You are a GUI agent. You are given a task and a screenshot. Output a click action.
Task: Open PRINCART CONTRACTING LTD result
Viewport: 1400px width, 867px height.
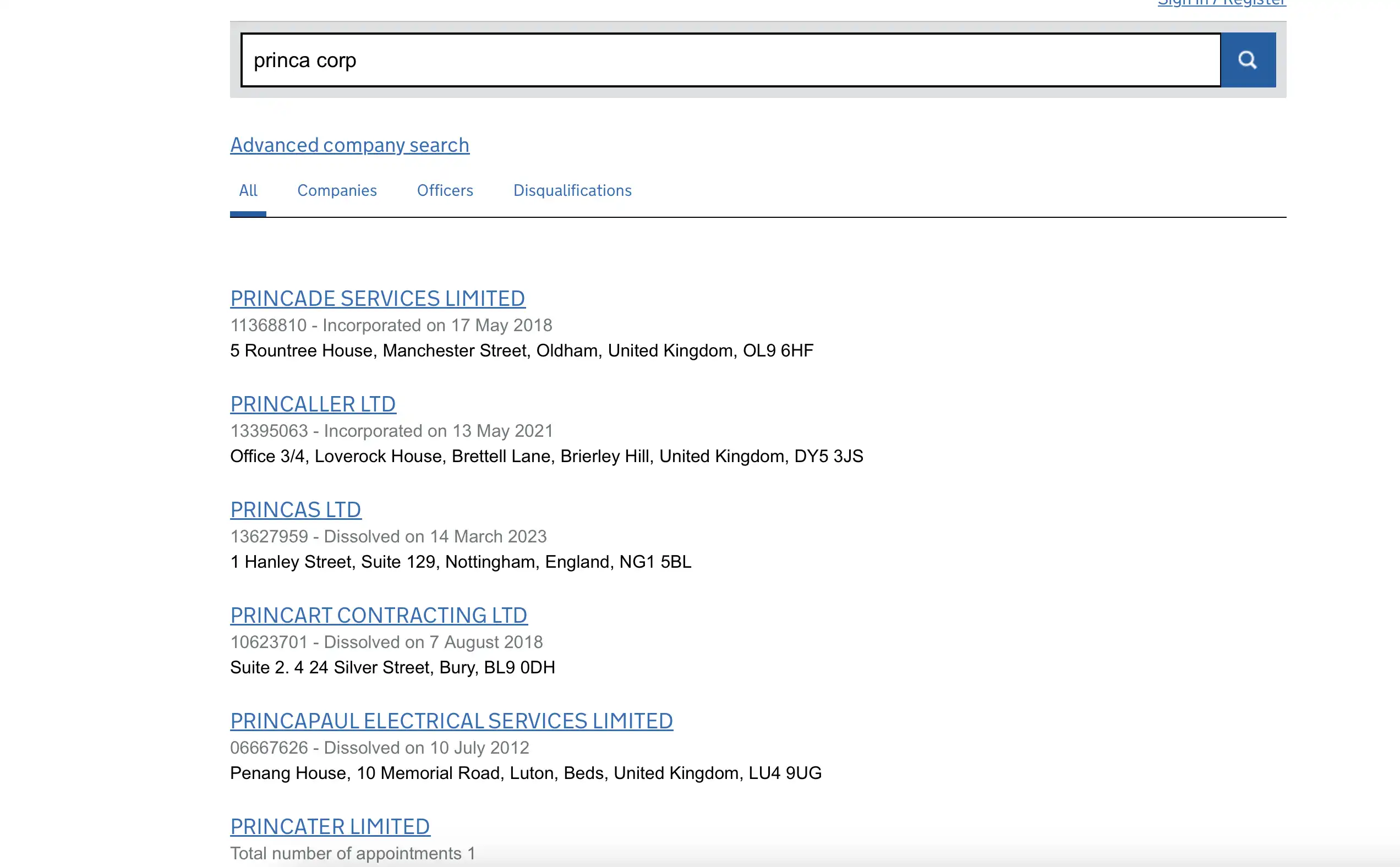point(379,614)
